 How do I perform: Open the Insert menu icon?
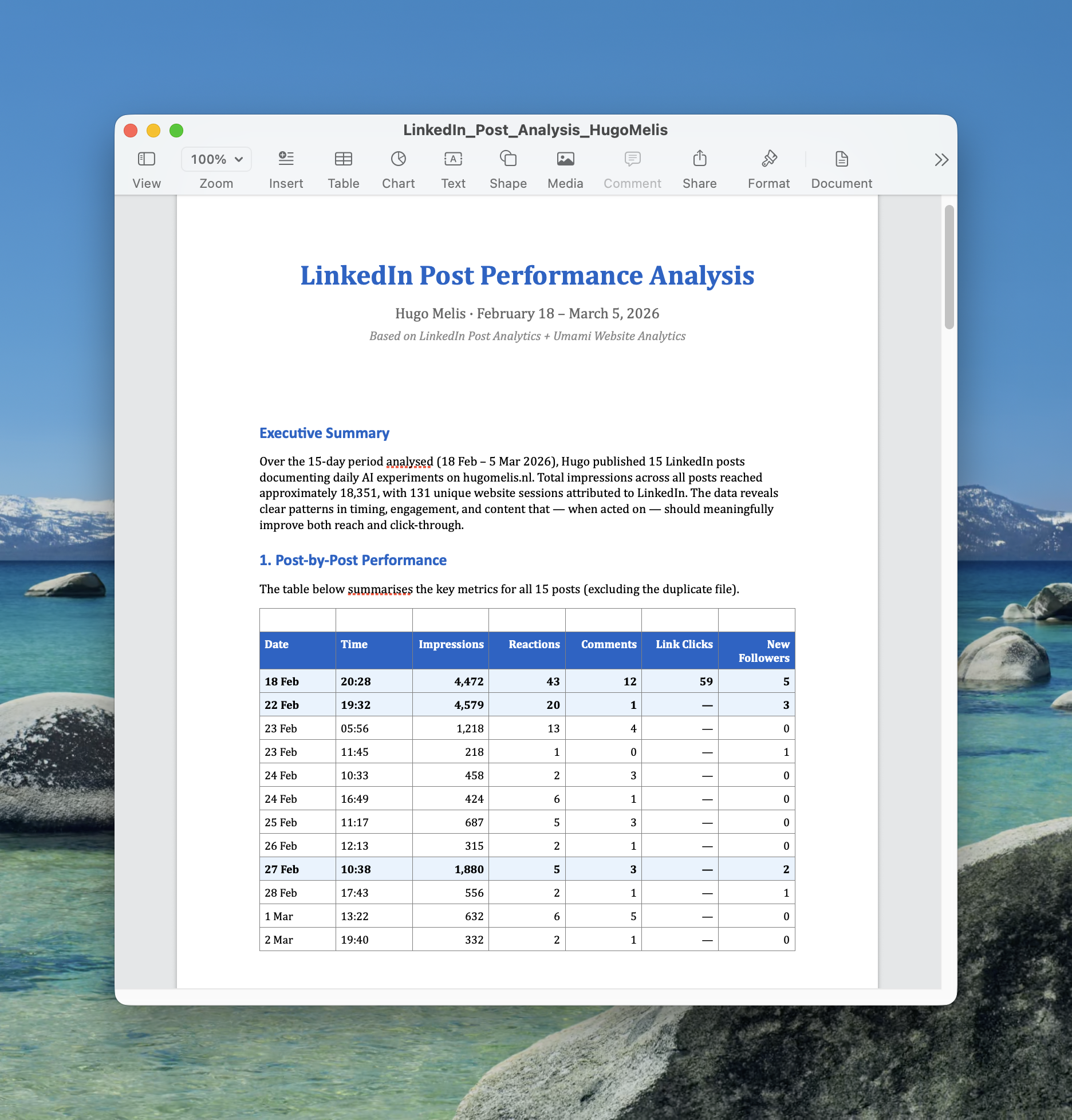(286, 159)
